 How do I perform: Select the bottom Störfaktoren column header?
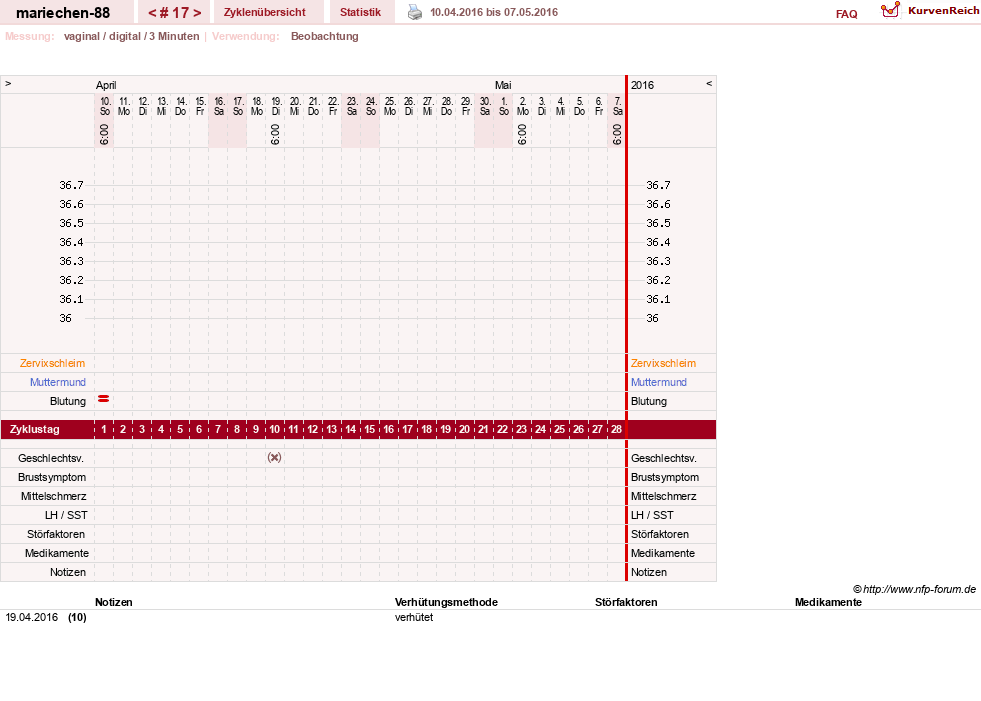point(626,602)
